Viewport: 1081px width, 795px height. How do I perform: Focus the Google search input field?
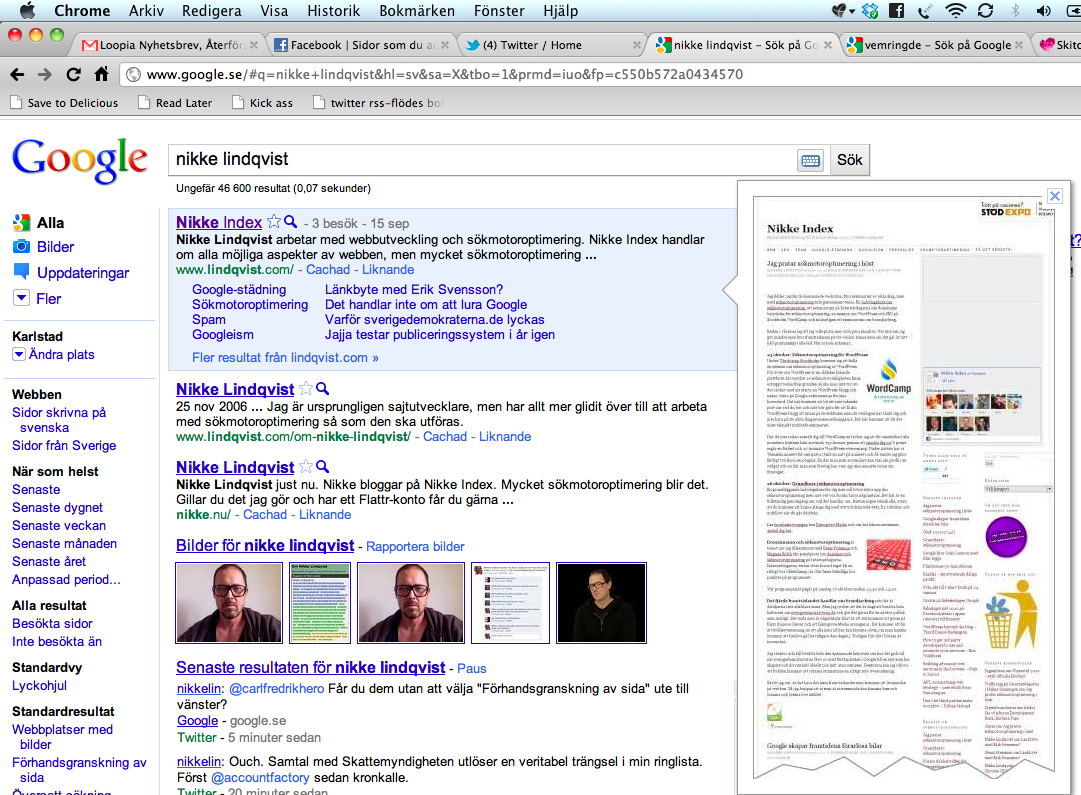pos(483,160)
